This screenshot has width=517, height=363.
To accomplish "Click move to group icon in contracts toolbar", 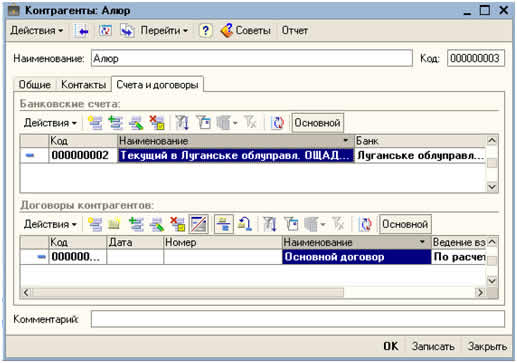I will click(x=245, y=224).
